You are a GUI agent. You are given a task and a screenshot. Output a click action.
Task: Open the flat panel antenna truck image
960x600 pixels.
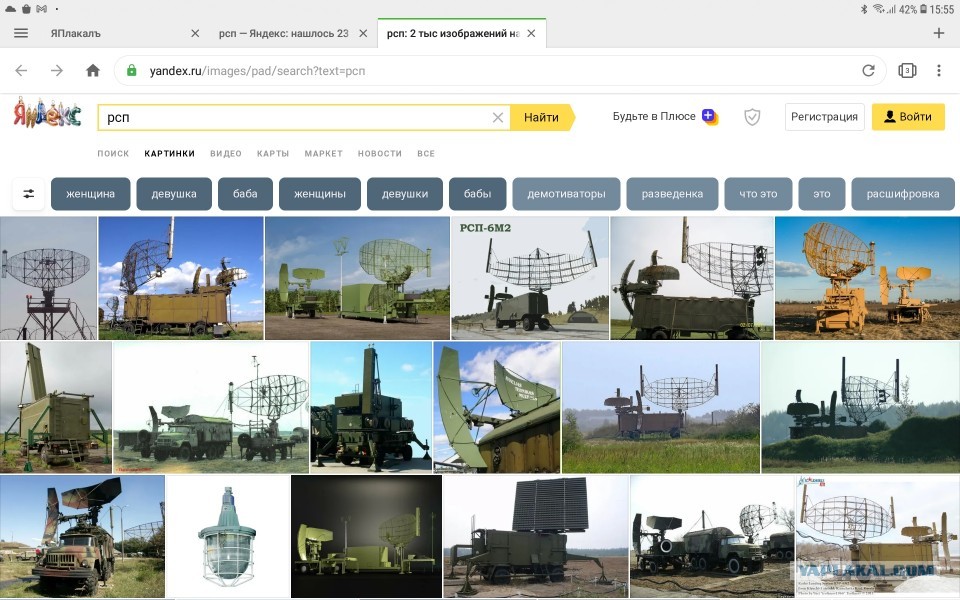[x=536, y=536]
